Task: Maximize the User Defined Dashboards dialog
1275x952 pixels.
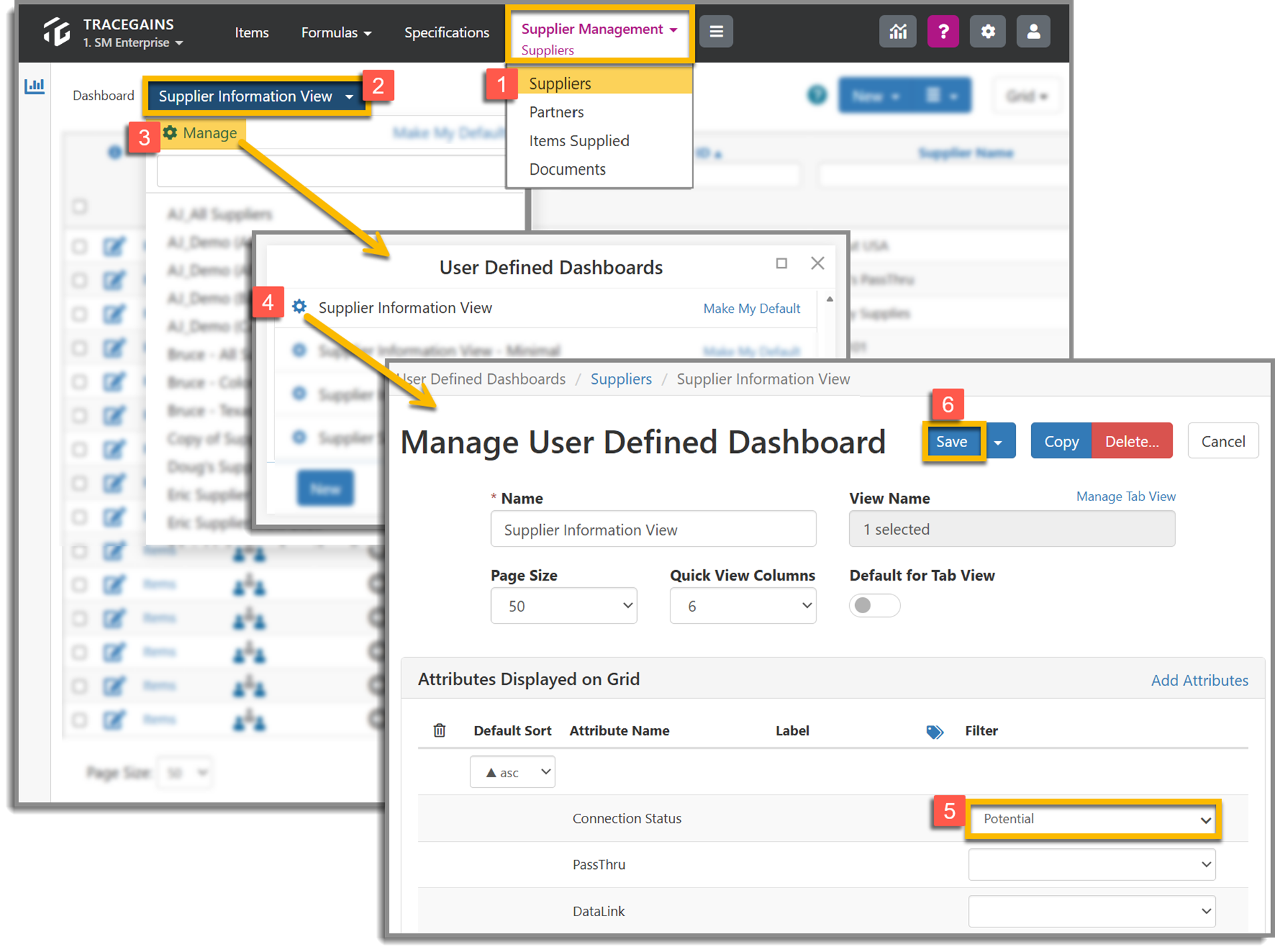Action: tap(781, 263)
